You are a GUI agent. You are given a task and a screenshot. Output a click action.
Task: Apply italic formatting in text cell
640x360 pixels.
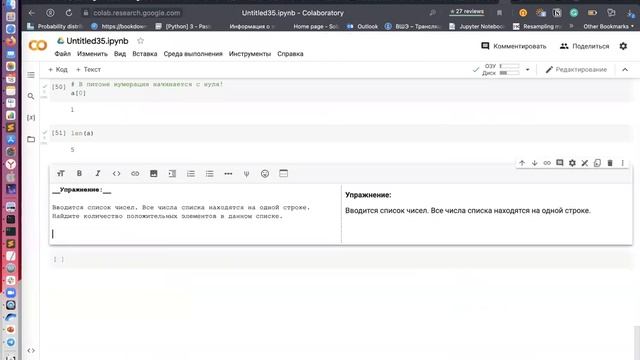[98, 173]
